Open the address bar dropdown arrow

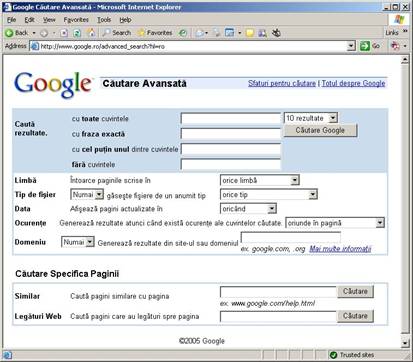click(351, 46)
